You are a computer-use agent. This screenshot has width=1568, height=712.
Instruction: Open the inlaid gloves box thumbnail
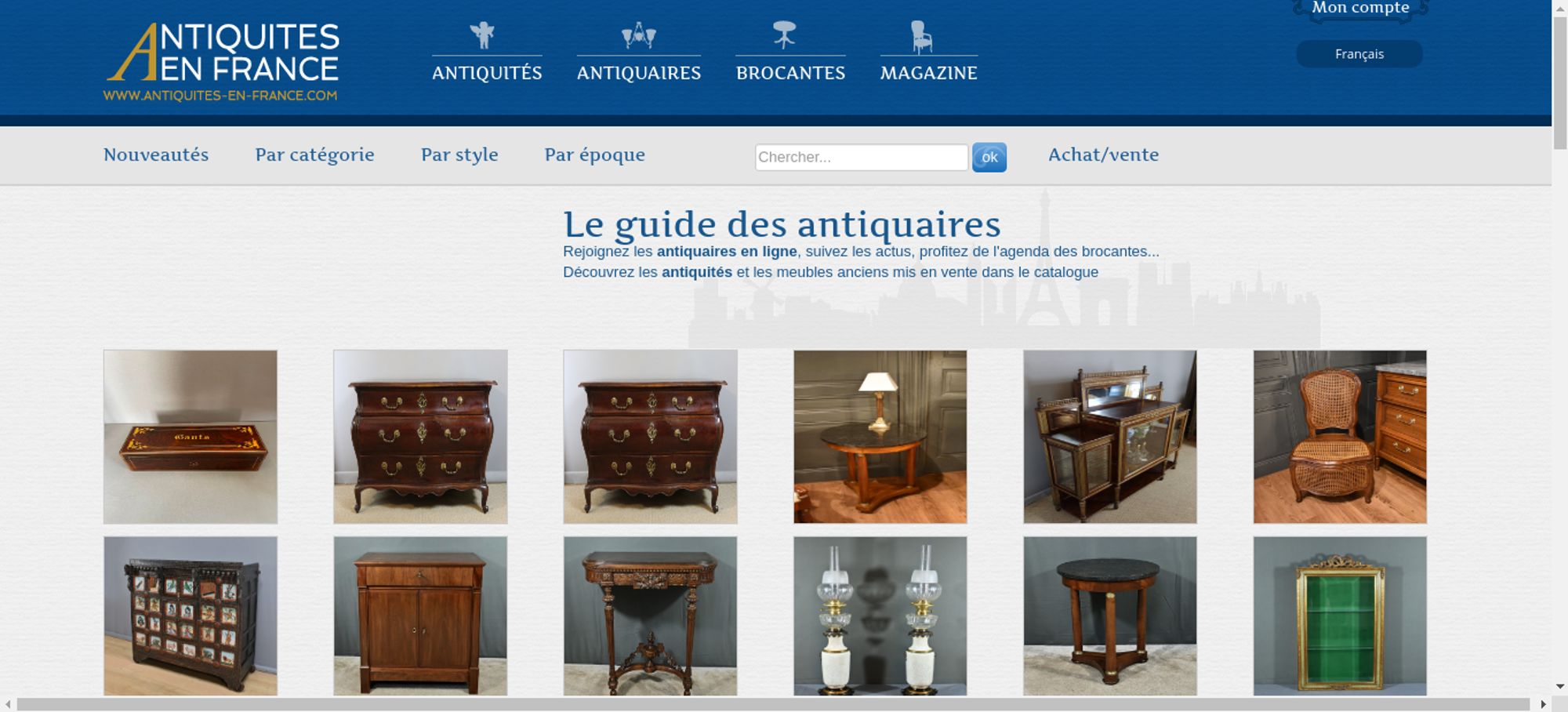click(191, 437)
